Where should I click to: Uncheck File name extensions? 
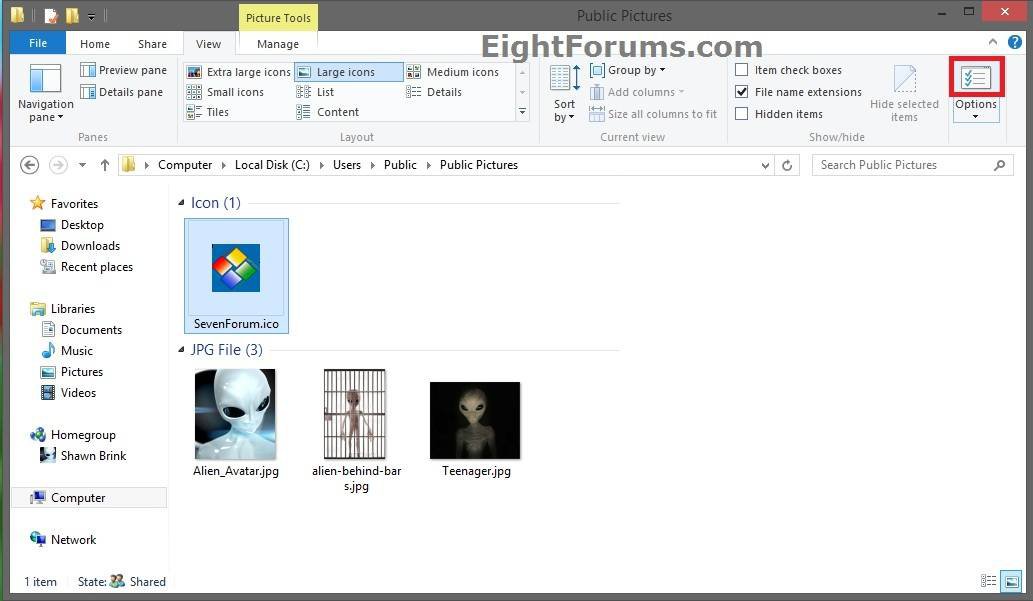tap(741, 92)
